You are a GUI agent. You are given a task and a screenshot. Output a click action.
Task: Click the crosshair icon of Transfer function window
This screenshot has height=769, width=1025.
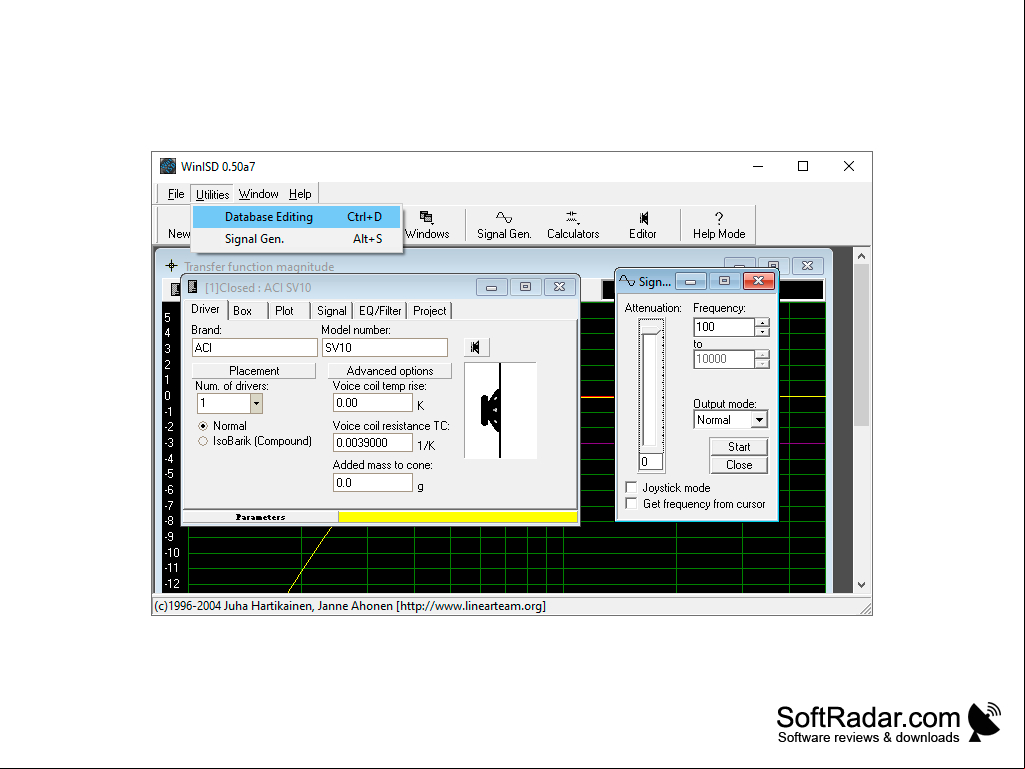(x=171, y=265)
